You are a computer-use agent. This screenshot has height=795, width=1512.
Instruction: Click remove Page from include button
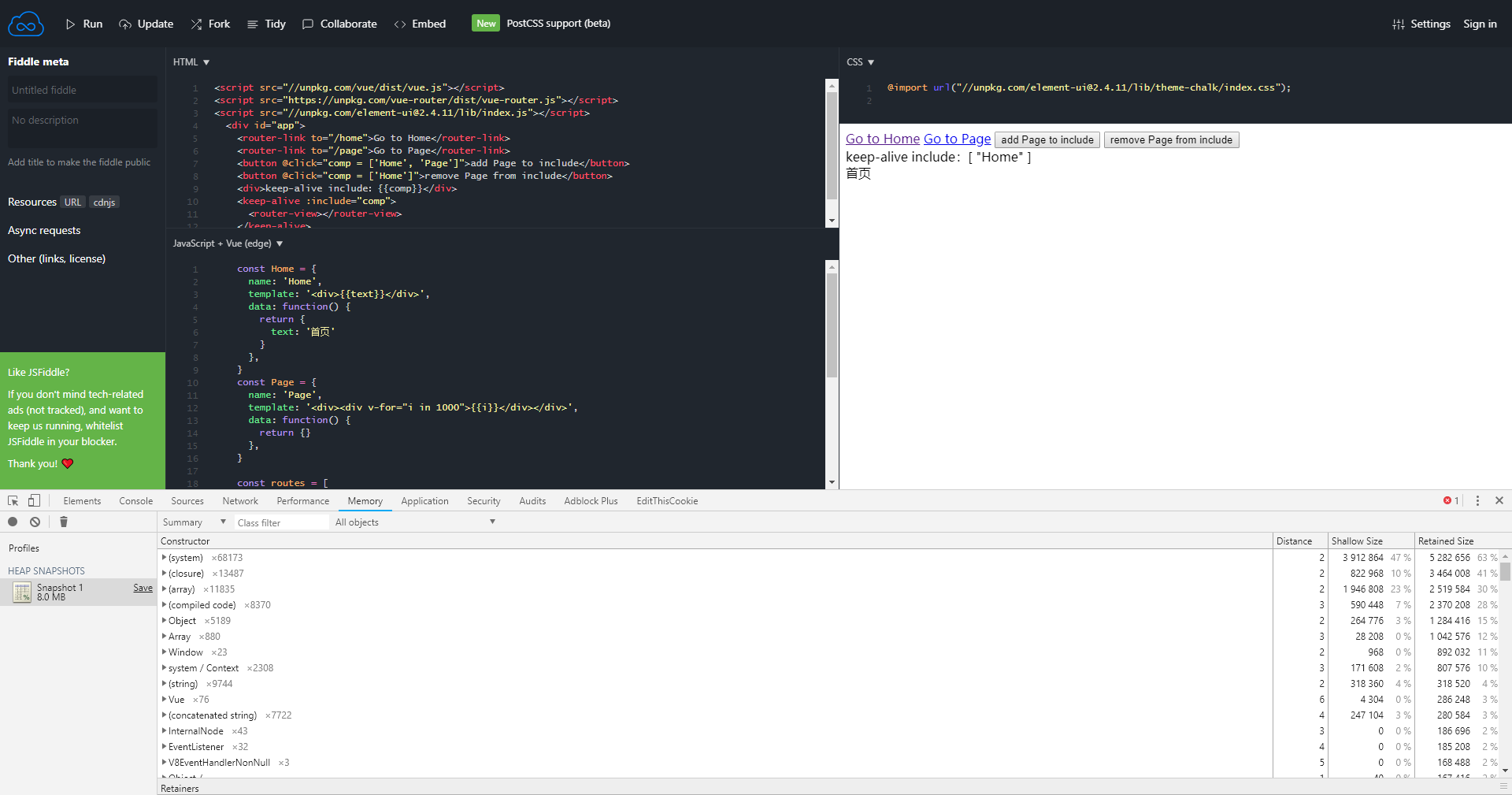1171,139
